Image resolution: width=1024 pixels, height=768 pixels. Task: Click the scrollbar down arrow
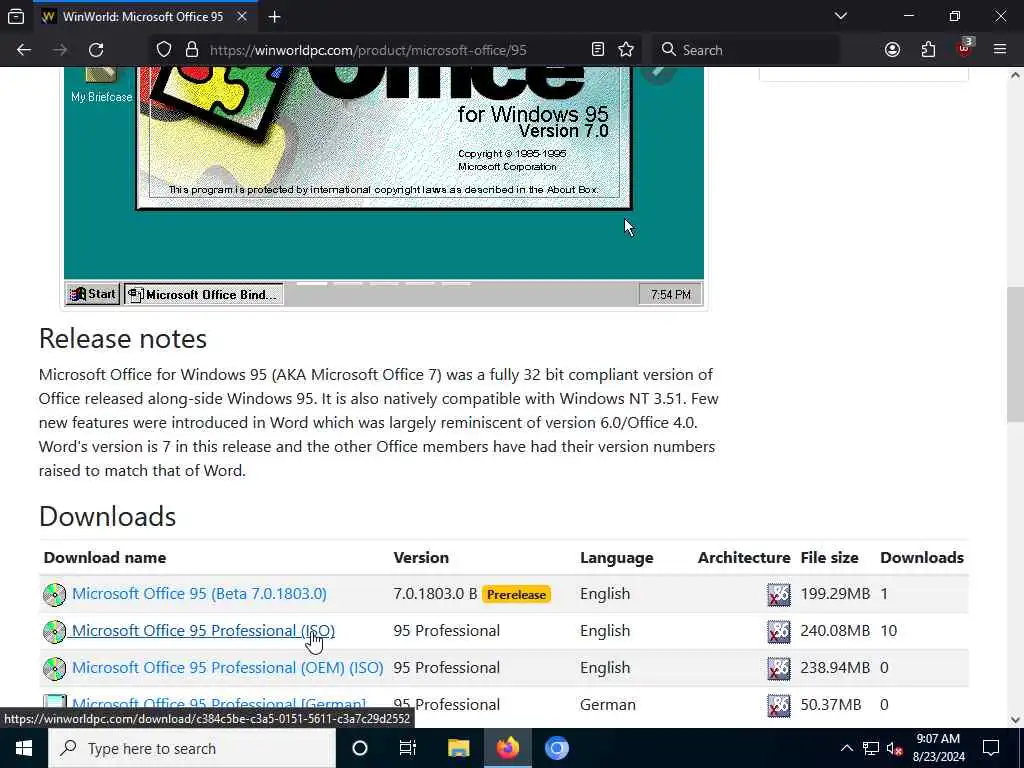pyautogui.click(x=1015, y=720)
